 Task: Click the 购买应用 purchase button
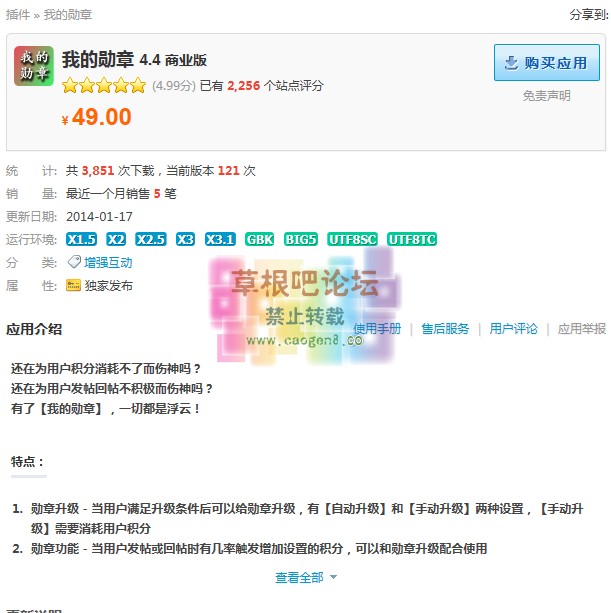[x=546, y=63]
